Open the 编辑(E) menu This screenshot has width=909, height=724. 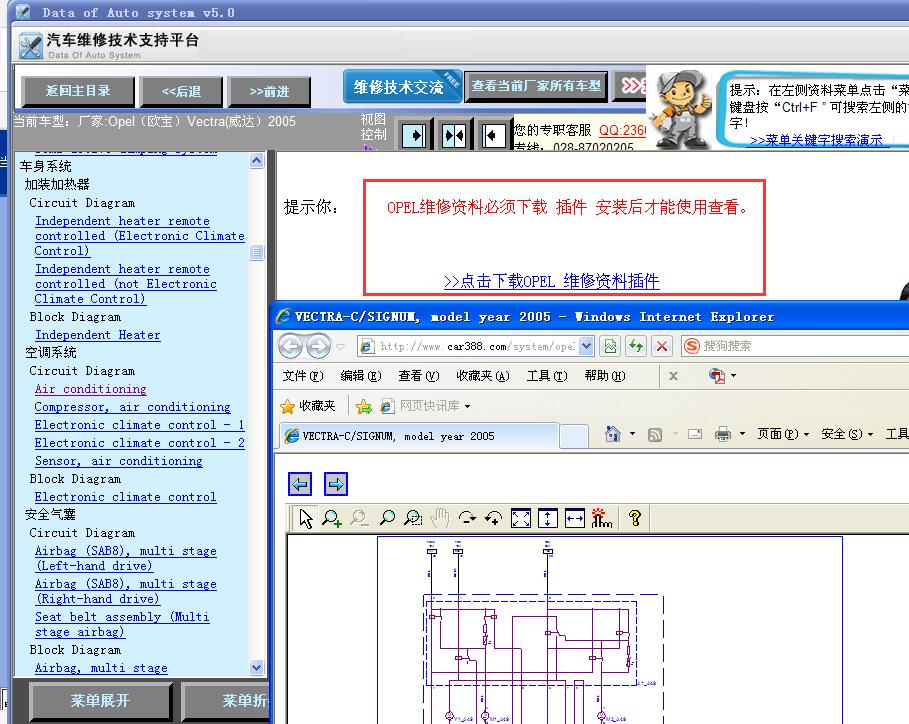tap(361, 376)
